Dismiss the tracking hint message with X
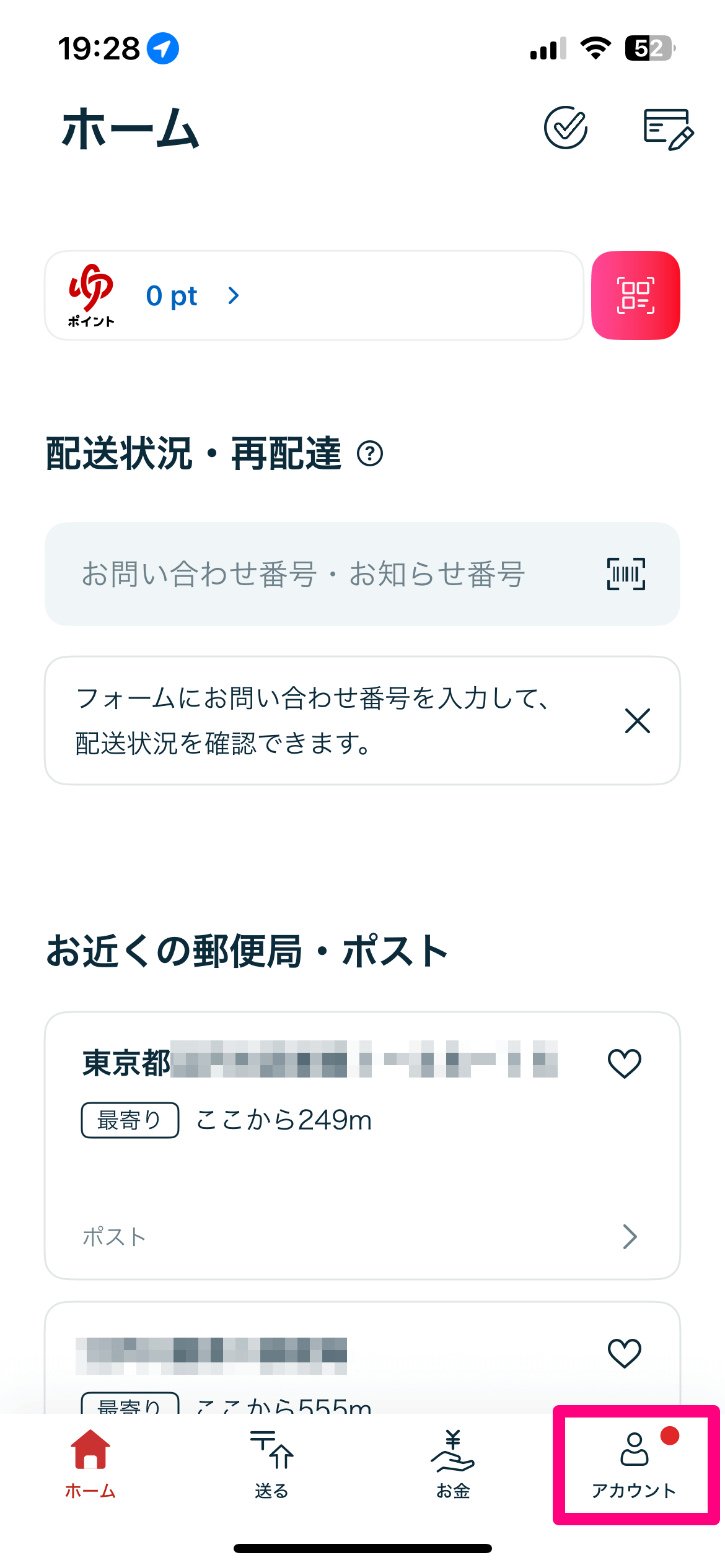 pos(638,721)
